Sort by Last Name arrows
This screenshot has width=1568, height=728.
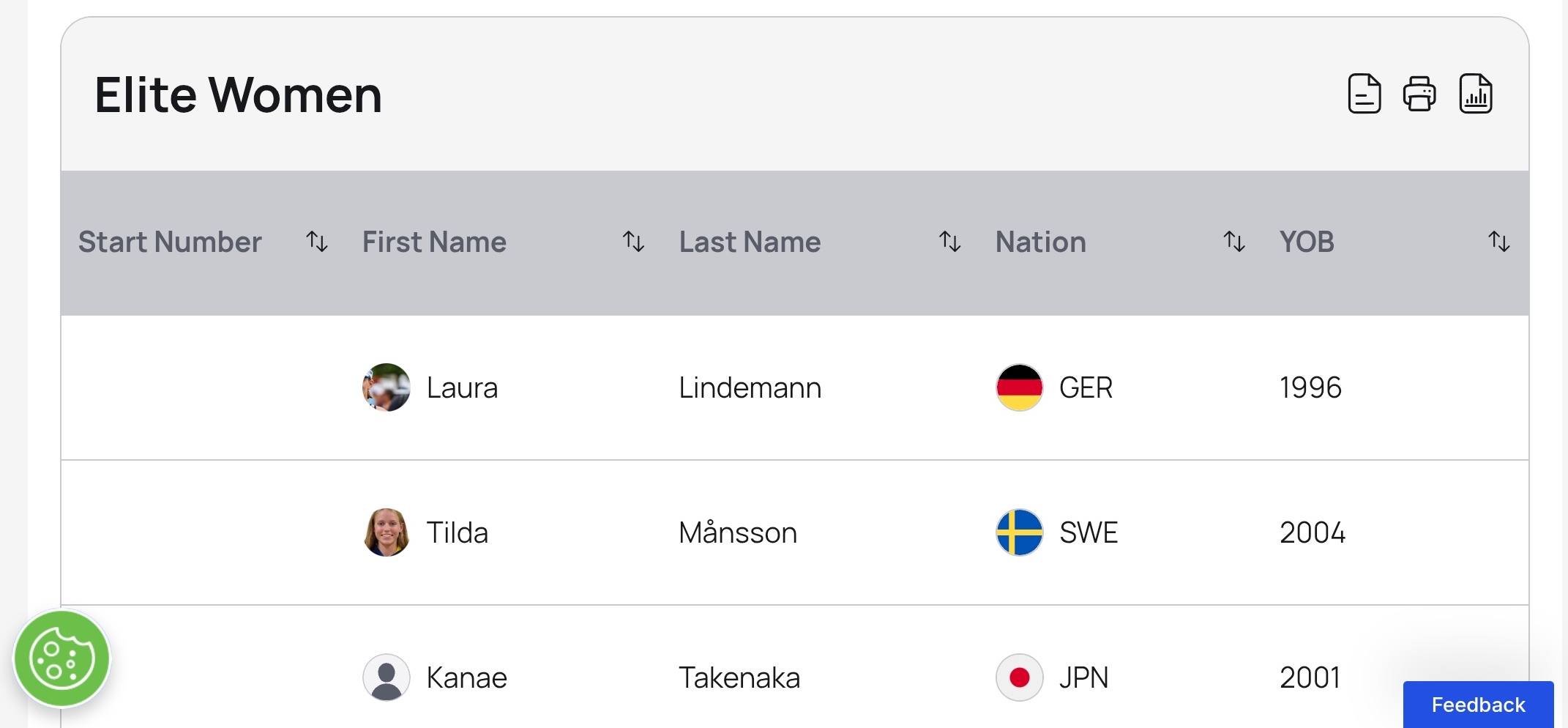click(949, 242)
